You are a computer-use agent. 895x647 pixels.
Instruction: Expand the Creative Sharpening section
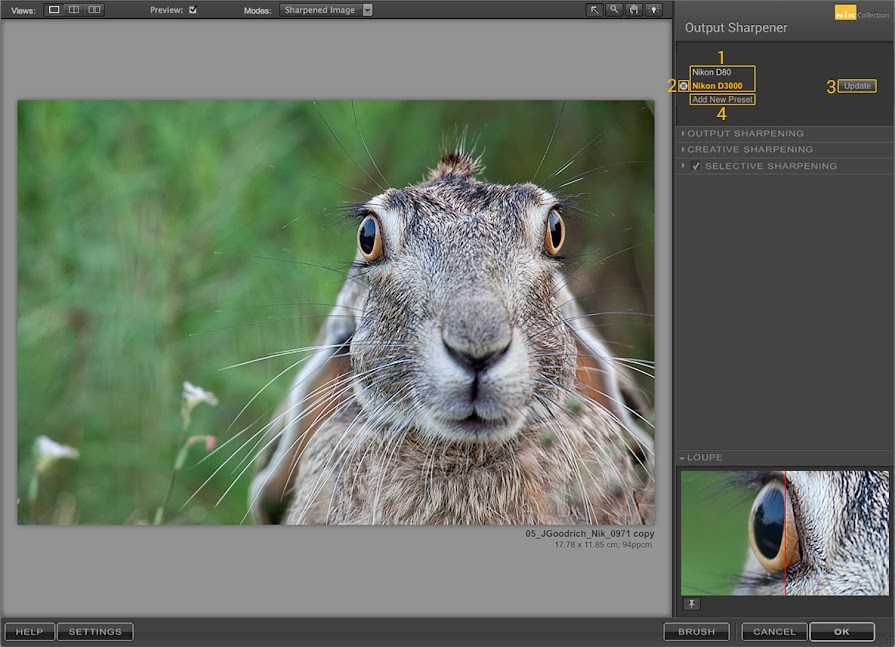(749, 149)
